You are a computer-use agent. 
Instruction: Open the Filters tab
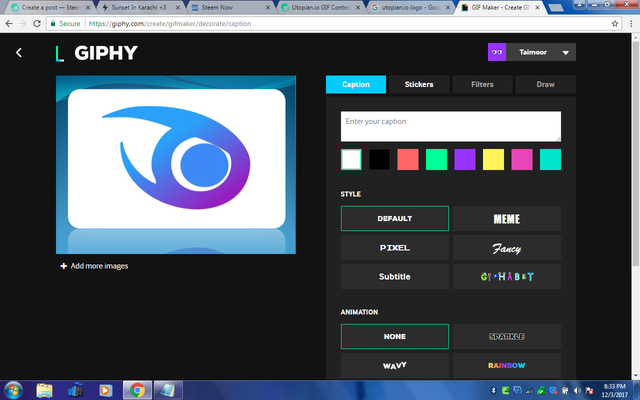pos(482,84)
